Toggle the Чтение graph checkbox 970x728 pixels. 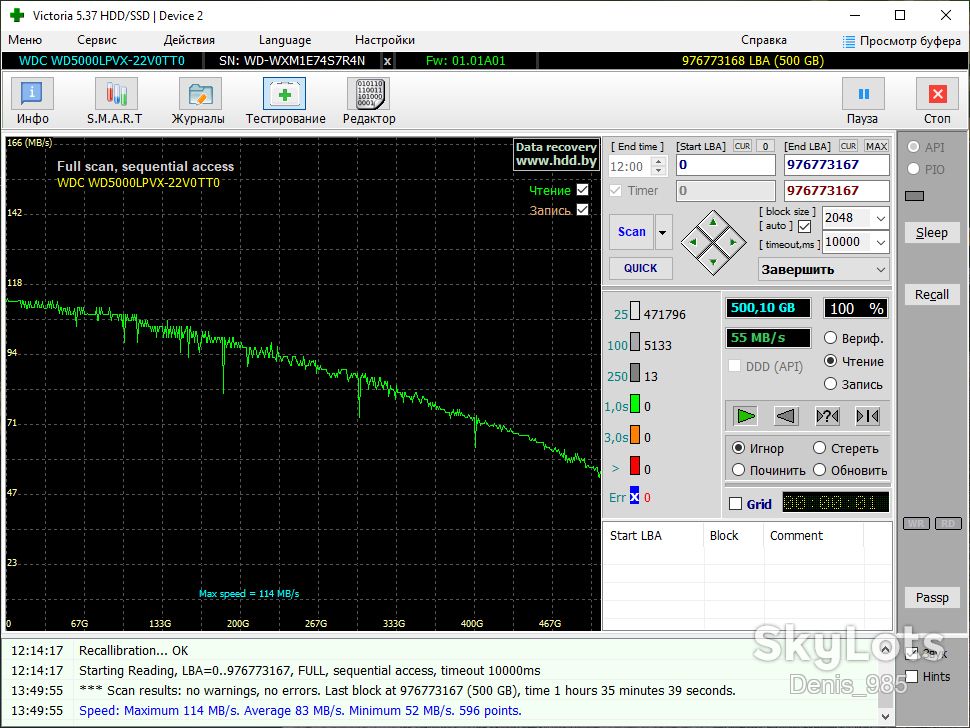tap(583, 190)
